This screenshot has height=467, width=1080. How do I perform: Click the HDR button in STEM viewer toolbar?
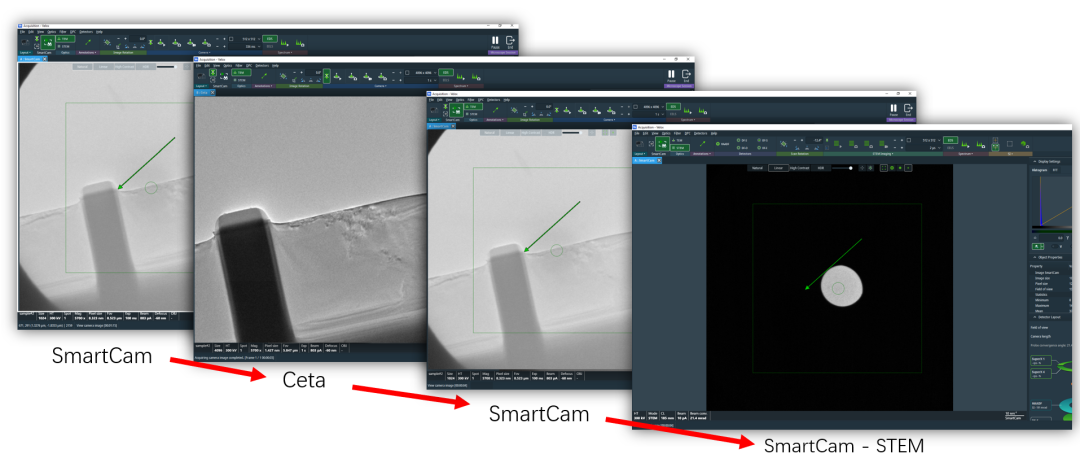pyautogui.click(x=821, y=168)
